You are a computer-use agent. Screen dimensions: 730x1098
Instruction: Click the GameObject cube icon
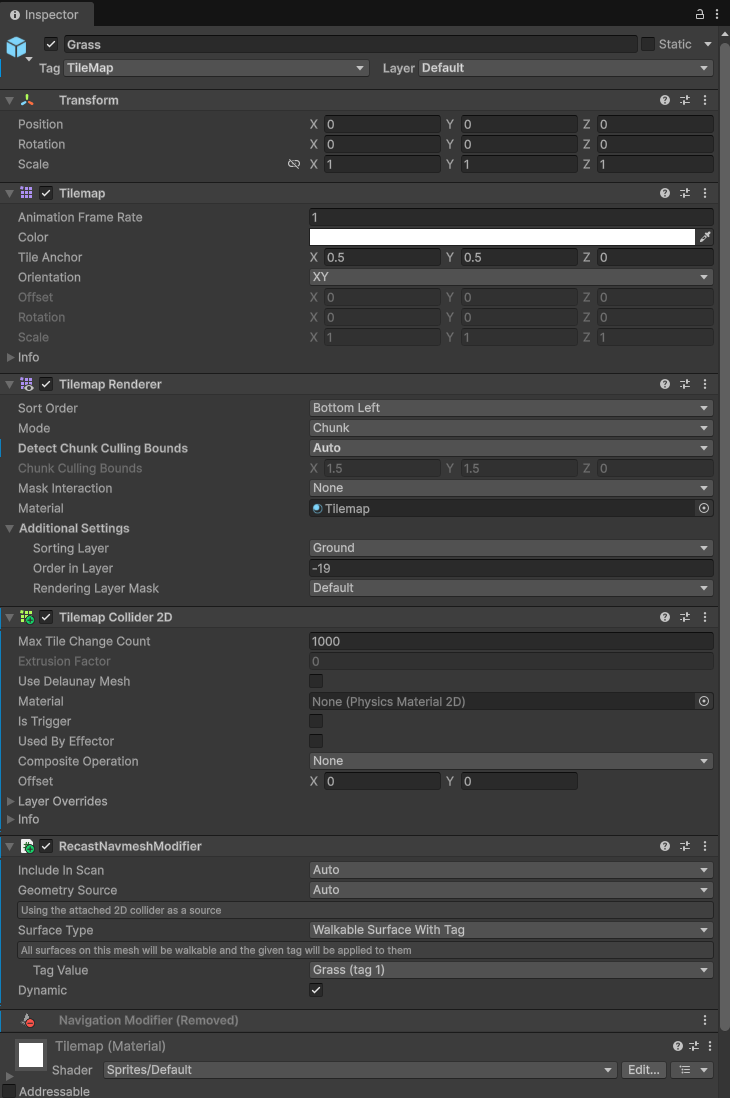(x=17, y=47)
